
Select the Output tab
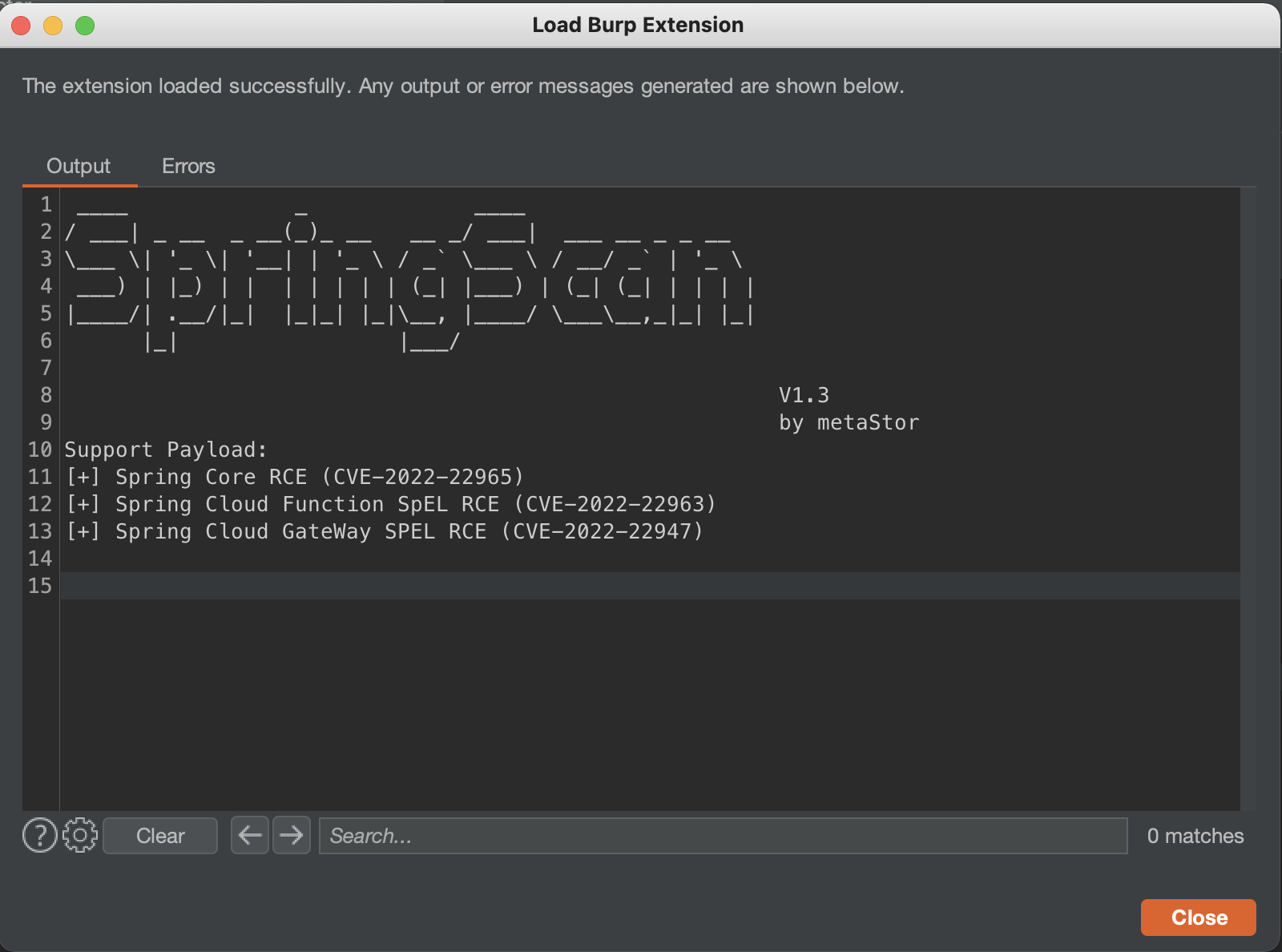click(79, 166)
